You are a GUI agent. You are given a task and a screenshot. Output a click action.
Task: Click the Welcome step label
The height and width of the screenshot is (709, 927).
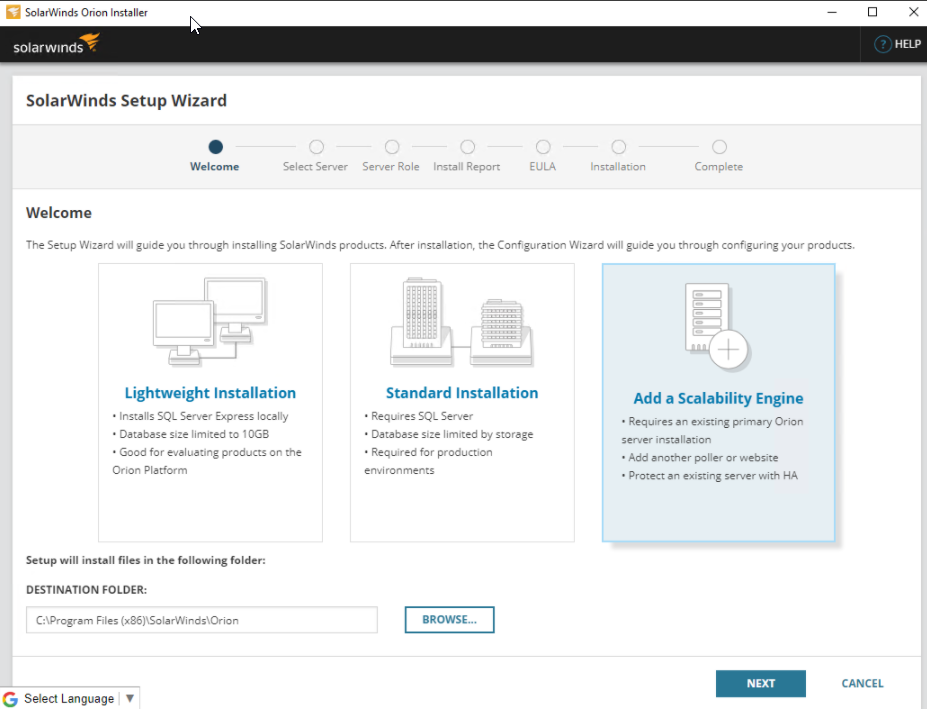point(215,167)
